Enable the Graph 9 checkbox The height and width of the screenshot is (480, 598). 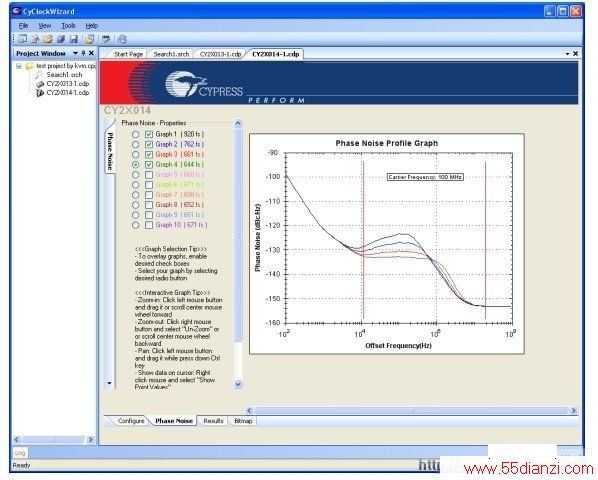pyautogui.click(x=149, y=215)
